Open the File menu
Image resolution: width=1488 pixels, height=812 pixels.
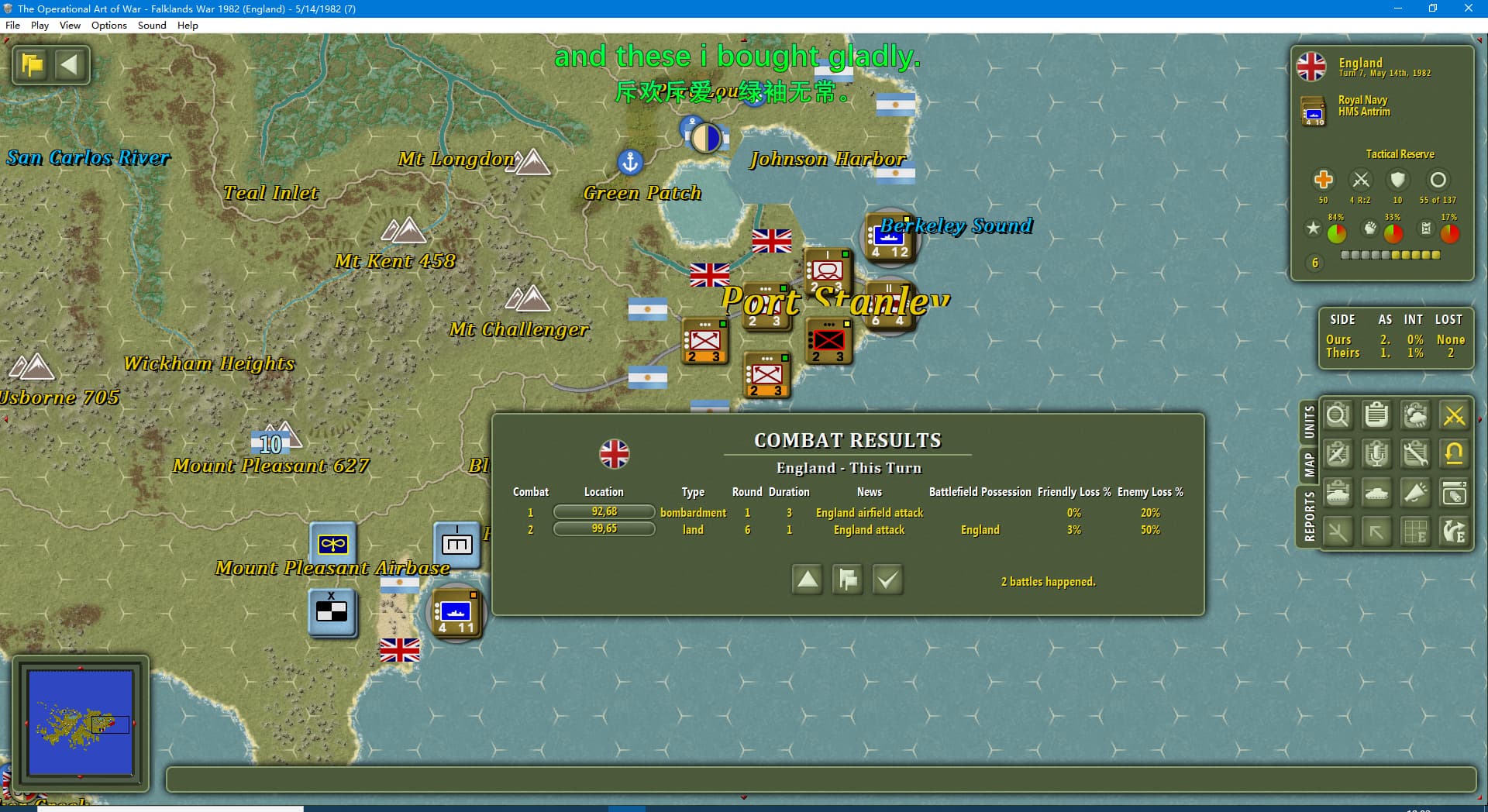12,25
